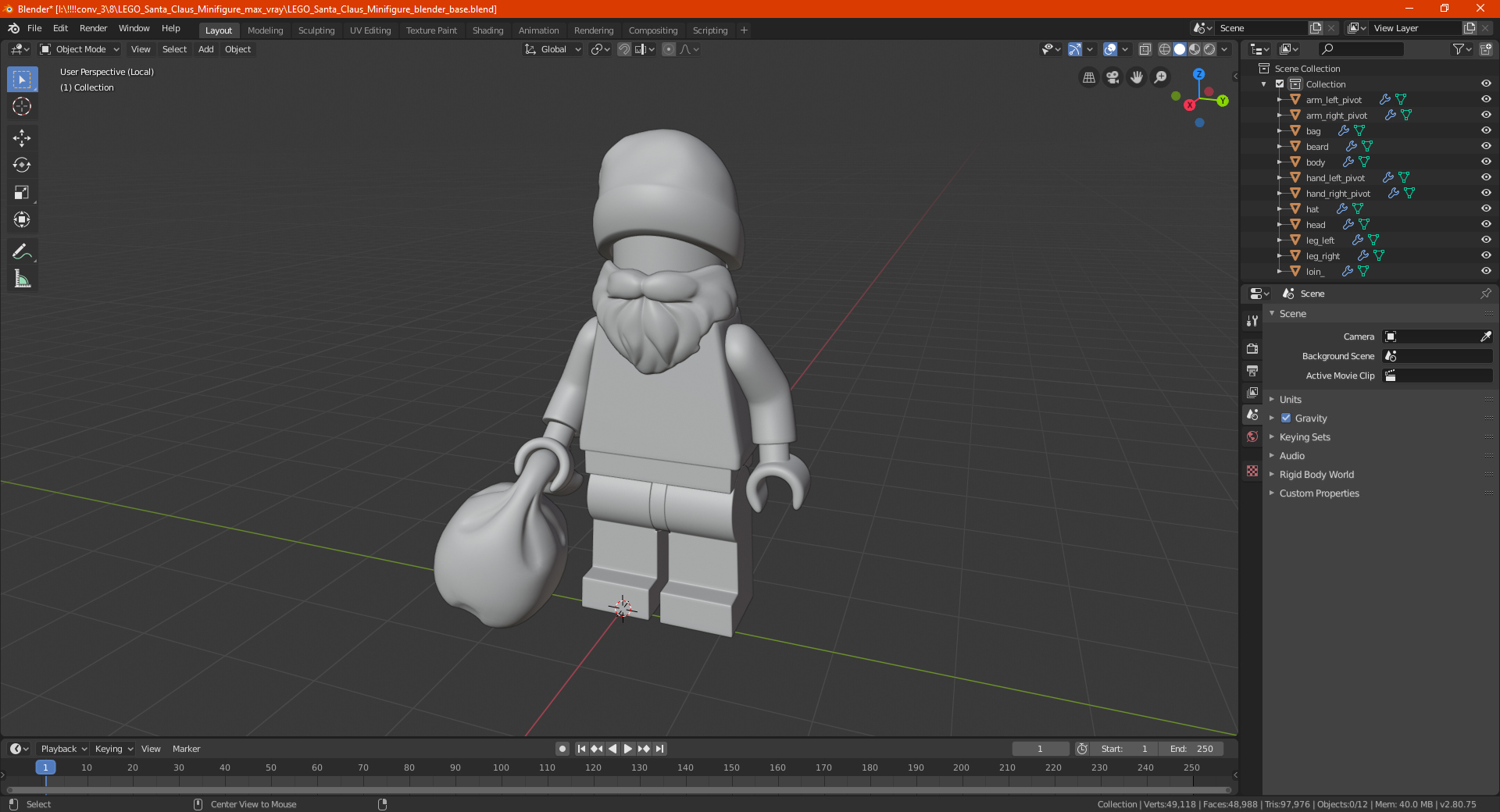The width and height of the screenshot is (1500, 812).
Task: Click the zoom view magnifier icon
Action: pos(1161,77)
